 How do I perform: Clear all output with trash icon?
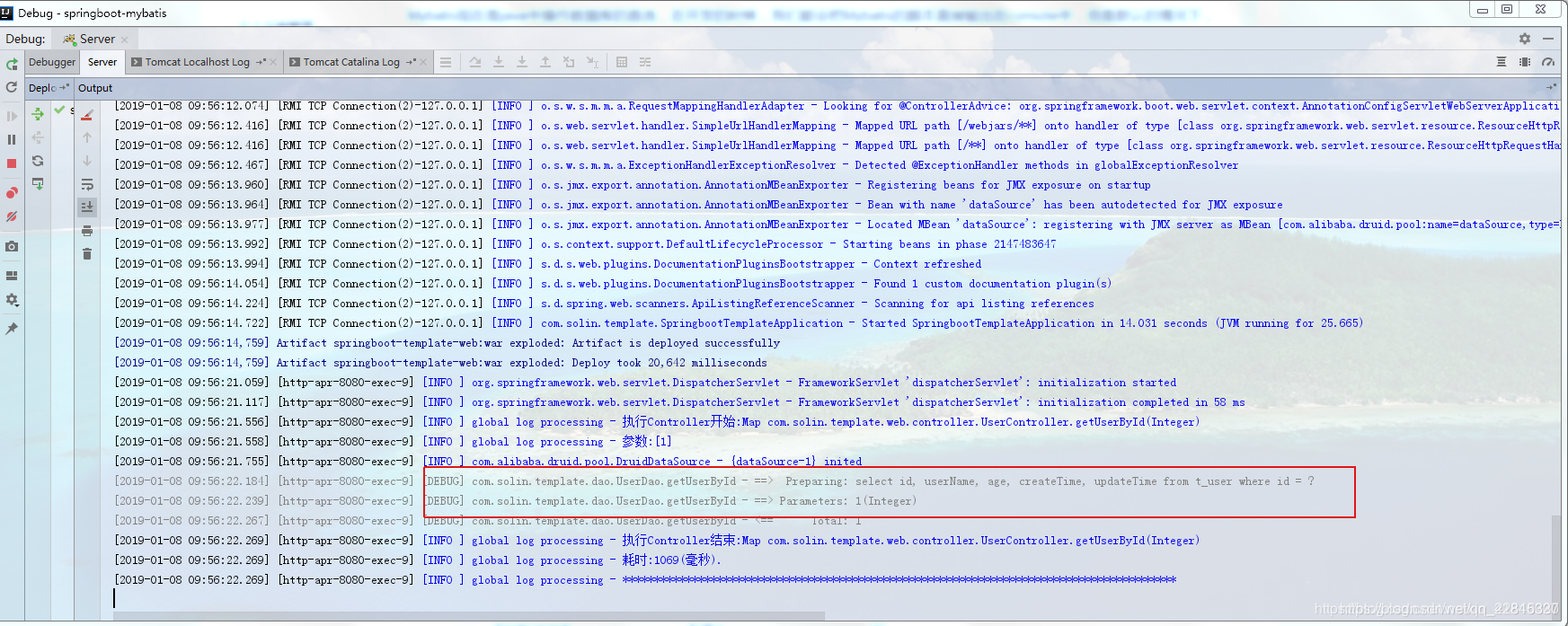pos(87,254)
